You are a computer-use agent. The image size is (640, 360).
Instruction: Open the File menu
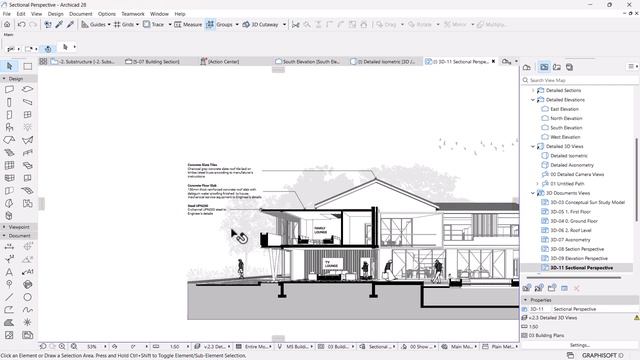7,14
